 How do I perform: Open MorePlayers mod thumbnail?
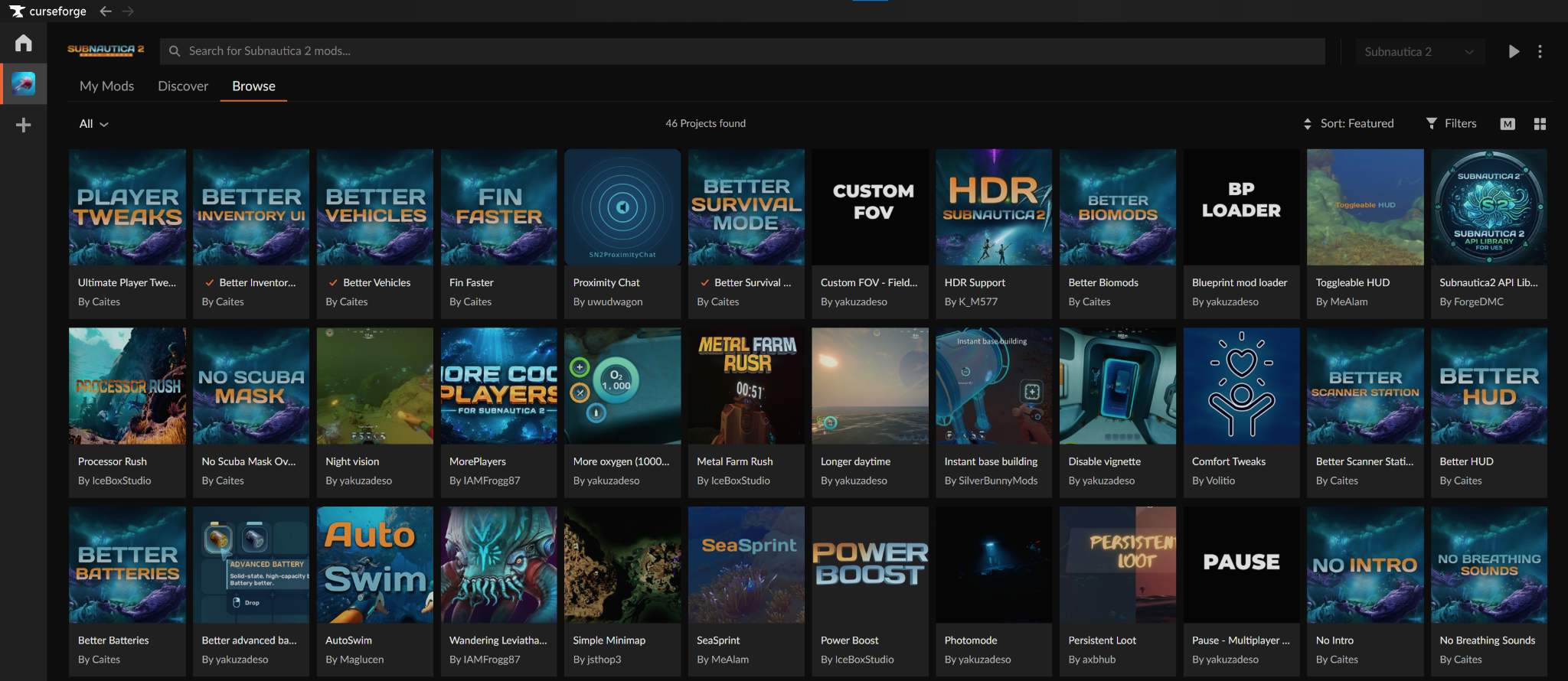498,386
